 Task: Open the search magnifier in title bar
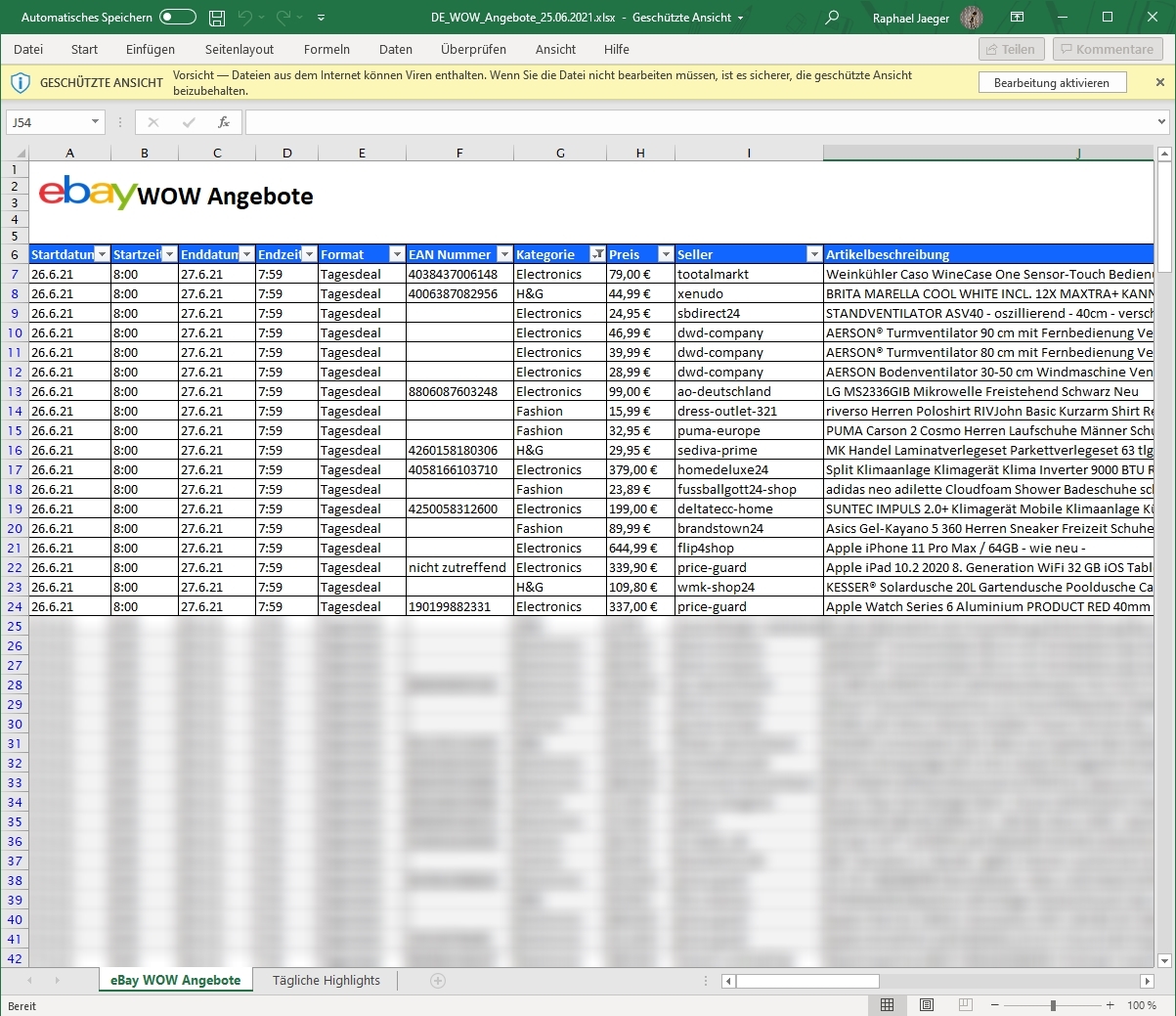point(832,18)
